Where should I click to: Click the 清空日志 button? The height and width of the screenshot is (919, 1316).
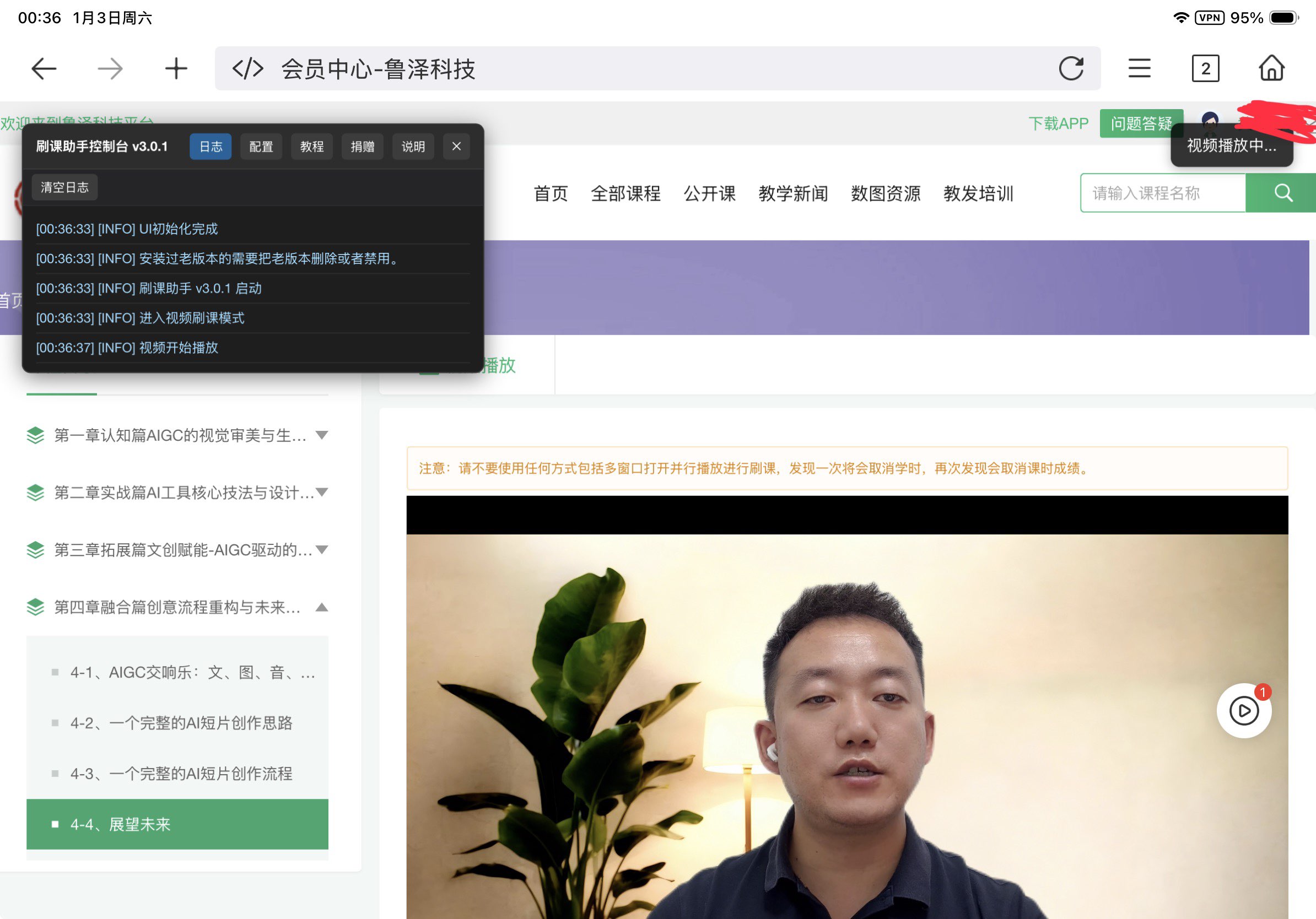click(64, 187)
